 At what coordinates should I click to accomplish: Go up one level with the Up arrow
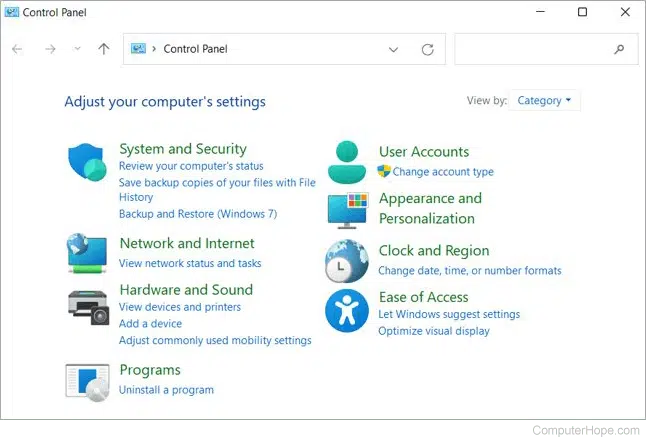[x=104, y=49]
